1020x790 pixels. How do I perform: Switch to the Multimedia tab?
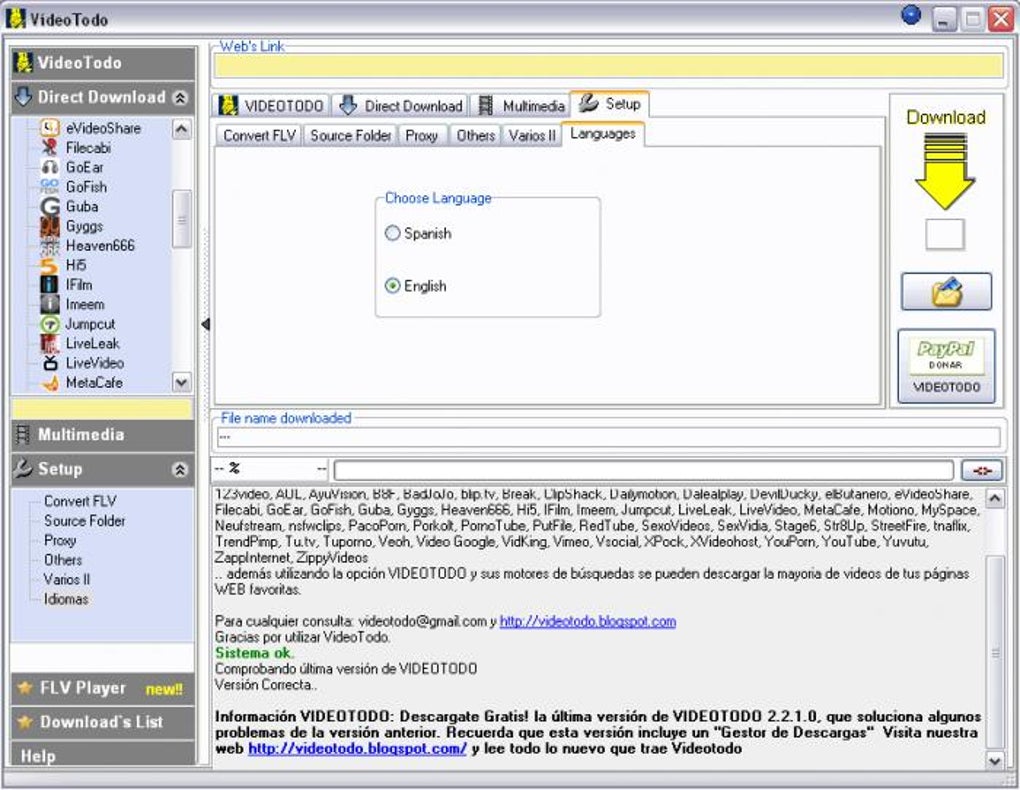point(520,105)
